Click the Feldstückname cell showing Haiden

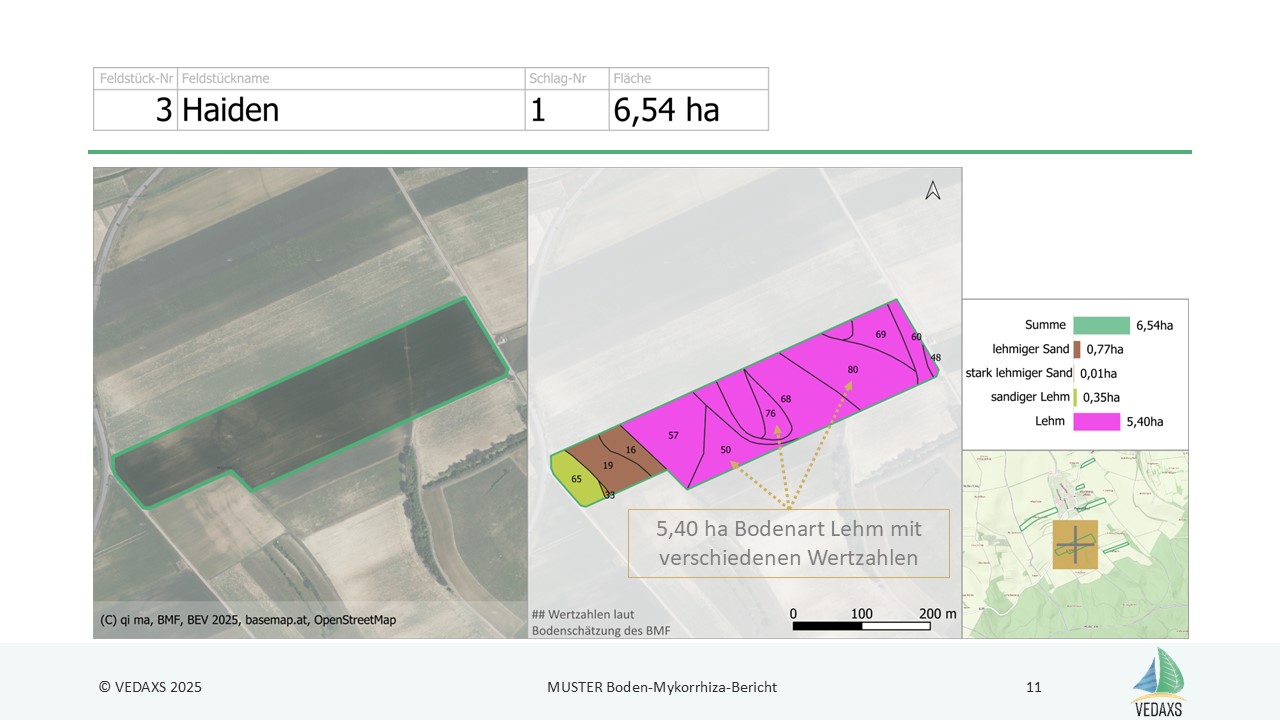pos(350,109)
